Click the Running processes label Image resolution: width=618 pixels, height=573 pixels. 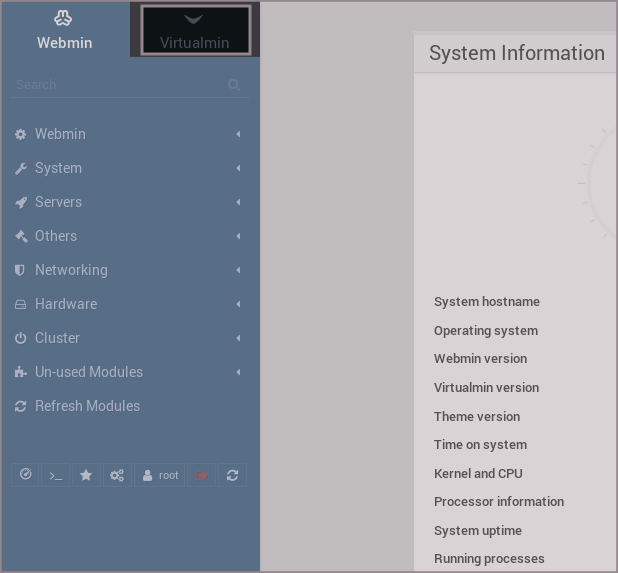(x=489, y=559)
